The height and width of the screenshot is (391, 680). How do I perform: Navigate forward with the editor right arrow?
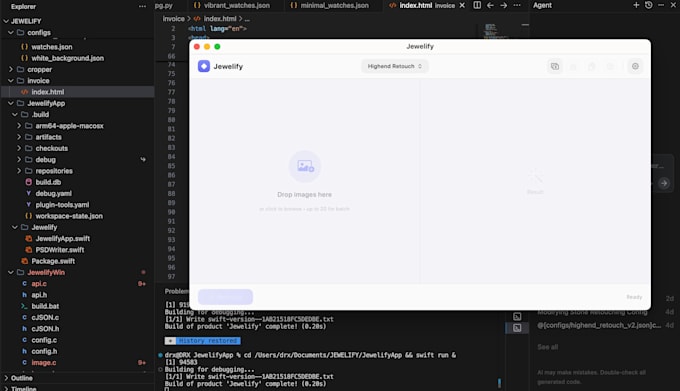503,5
